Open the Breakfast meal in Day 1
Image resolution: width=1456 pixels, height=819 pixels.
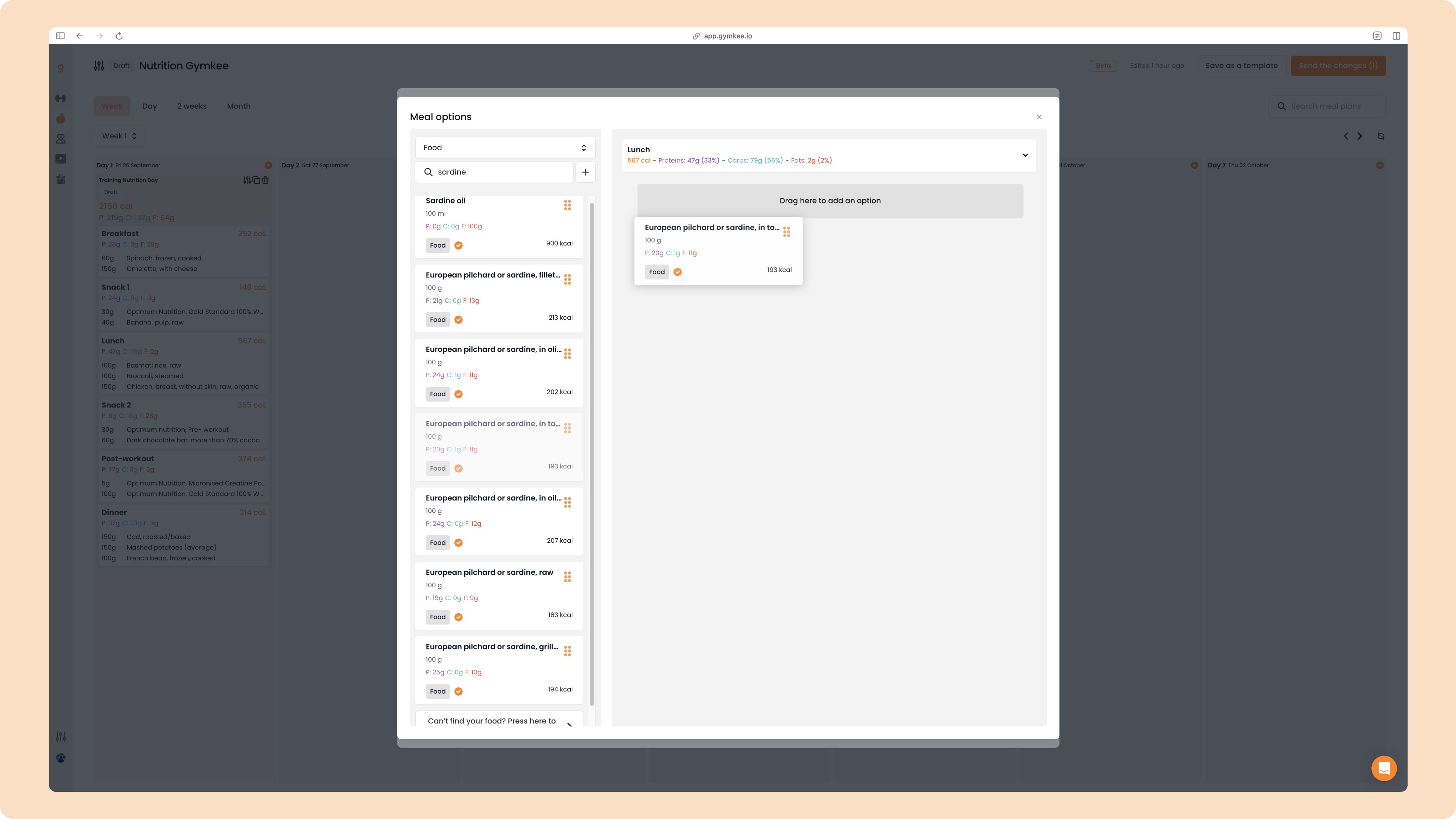[x=184, y=251]
